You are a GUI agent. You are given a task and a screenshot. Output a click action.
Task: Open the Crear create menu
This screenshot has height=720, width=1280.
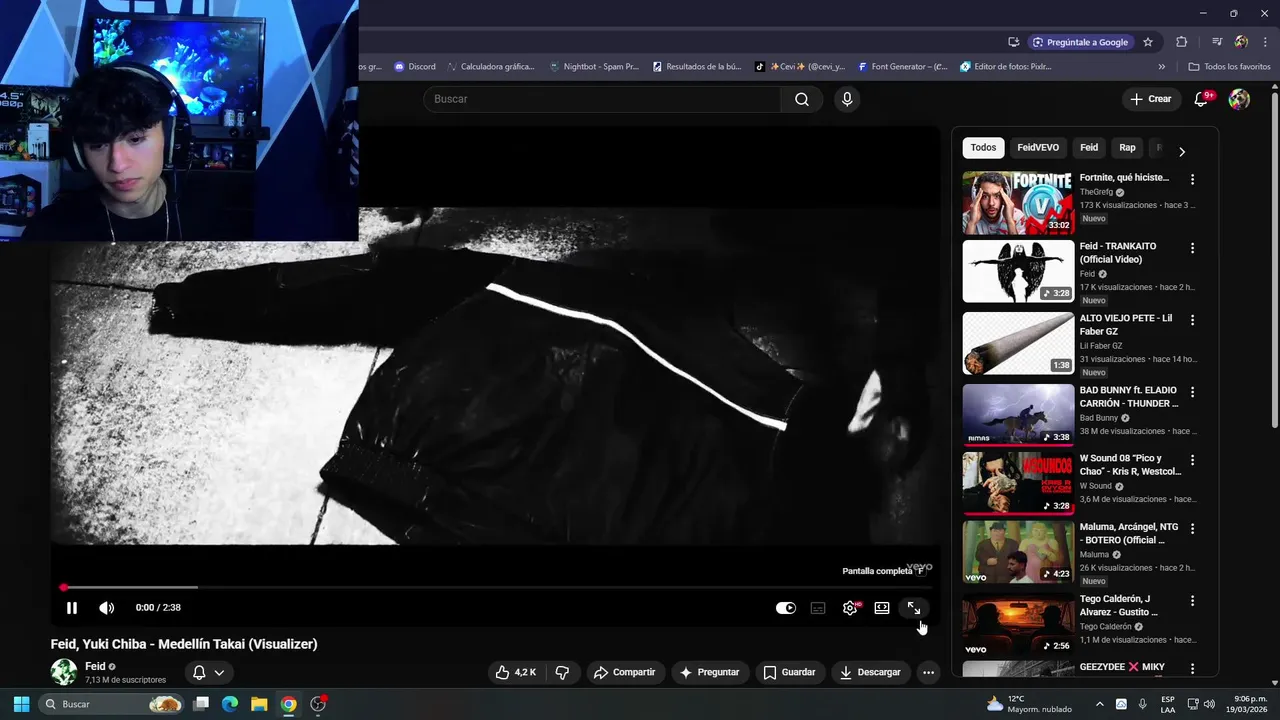point(1150,99)
